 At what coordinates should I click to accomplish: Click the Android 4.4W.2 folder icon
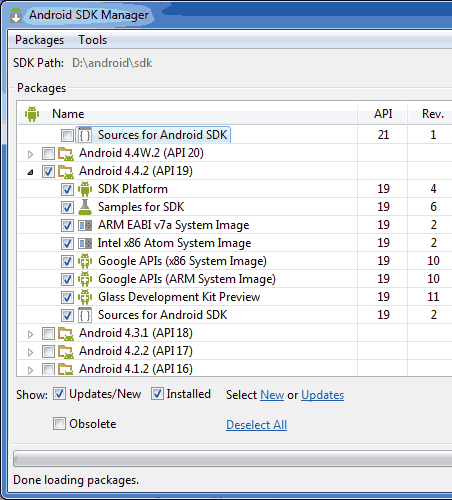pyautogui.click(x=66, y=153)
